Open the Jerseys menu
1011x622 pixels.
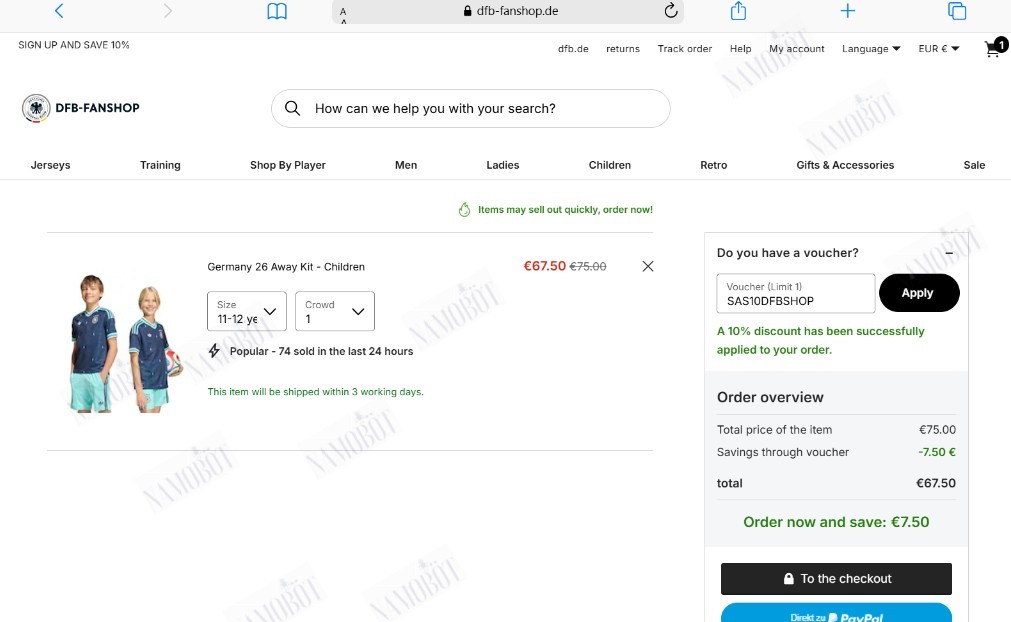tap(50, 165)
